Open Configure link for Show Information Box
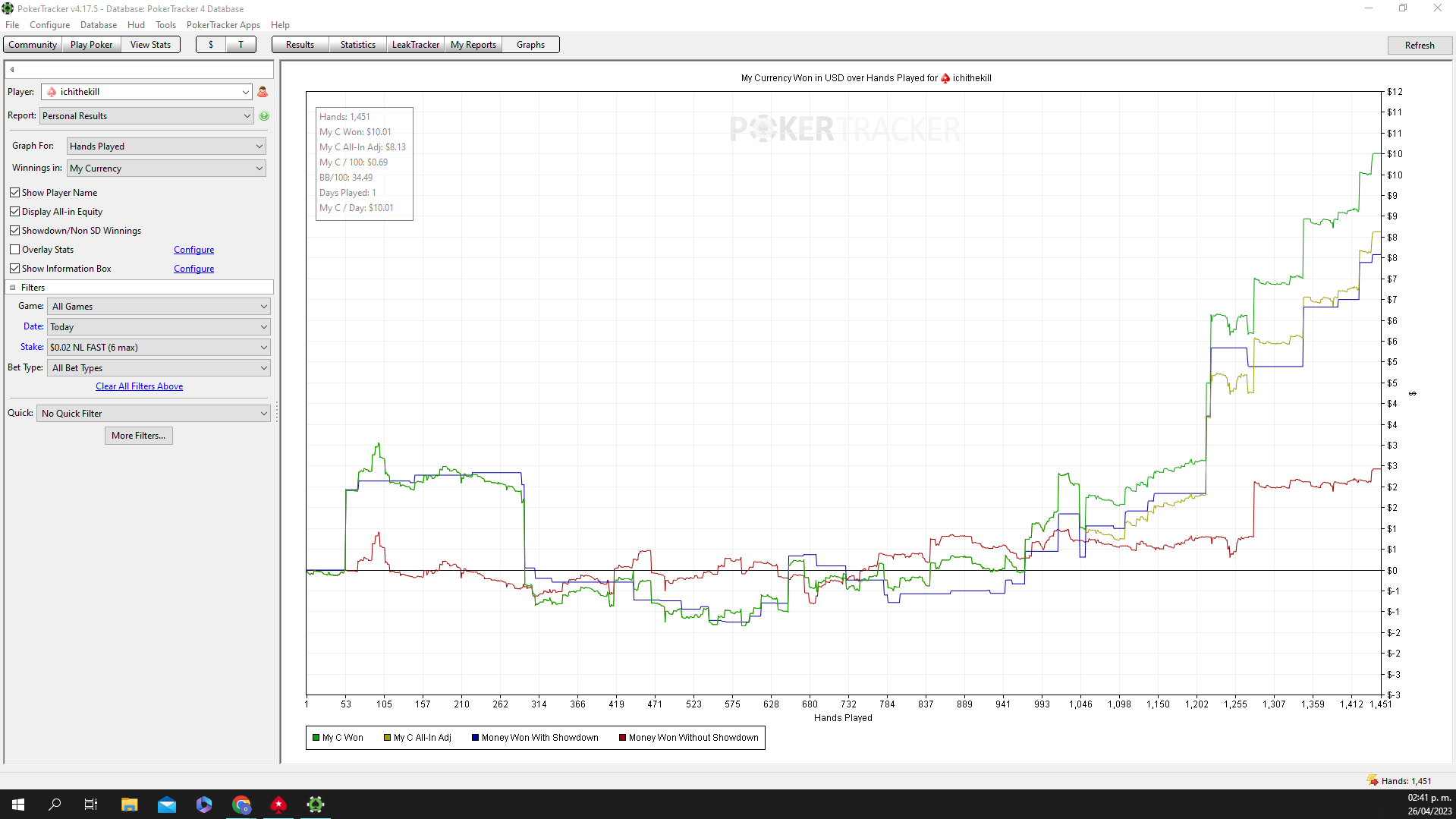The height and width of the screenshot is (819, 1456). tap(194, 269)
